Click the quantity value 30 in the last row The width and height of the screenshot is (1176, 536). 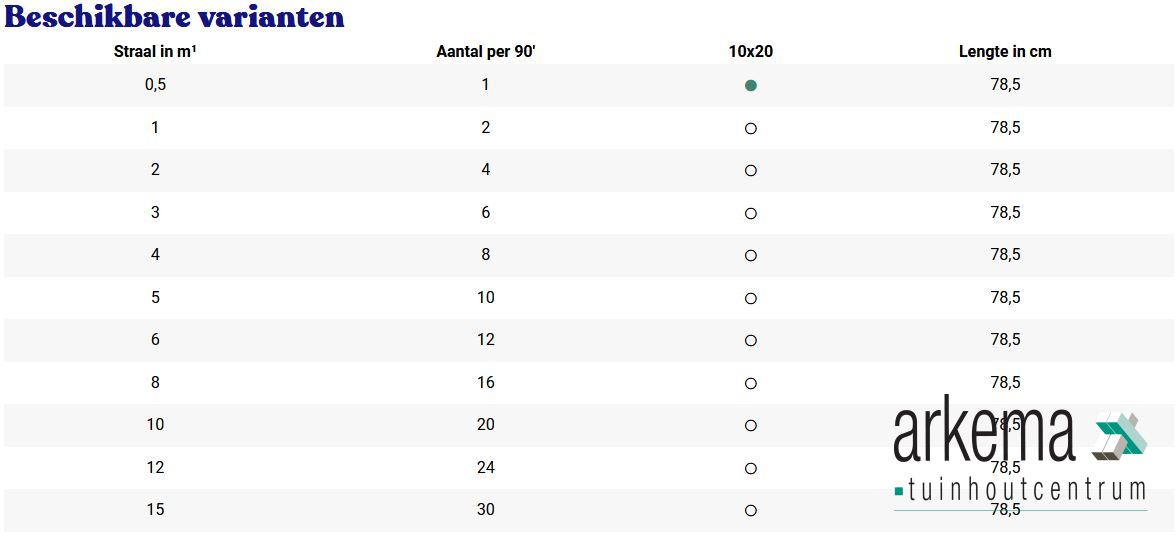pos(485,510)
